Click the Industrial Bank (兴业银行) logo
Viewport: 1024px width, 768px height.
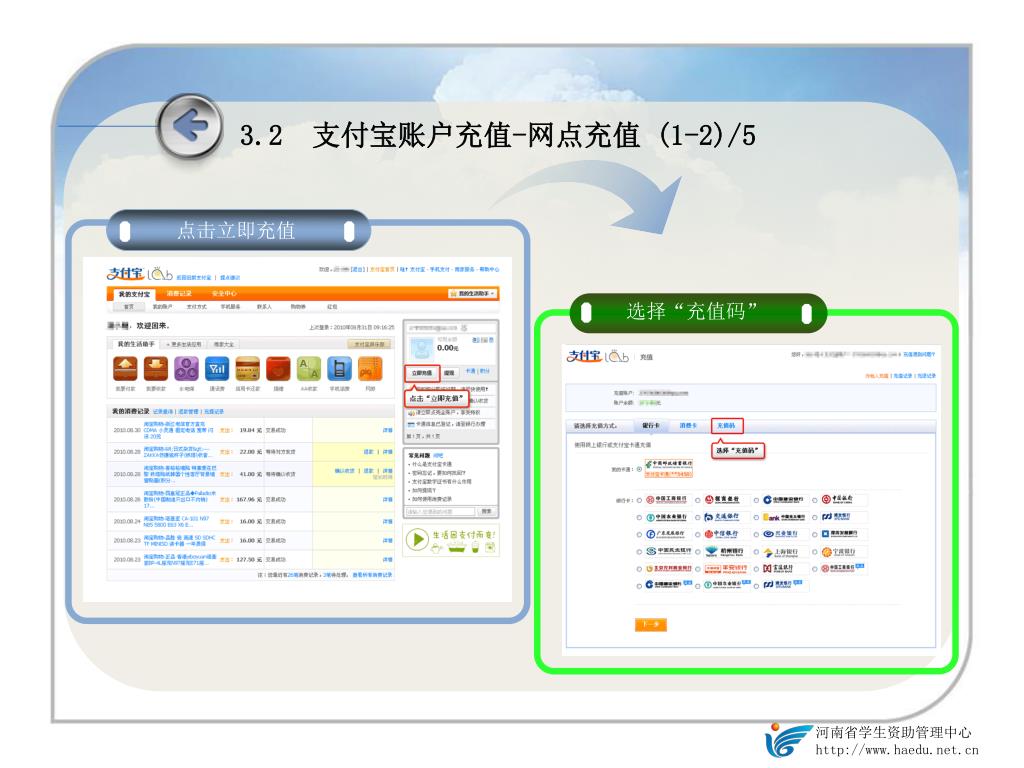[x=782, y=534]
